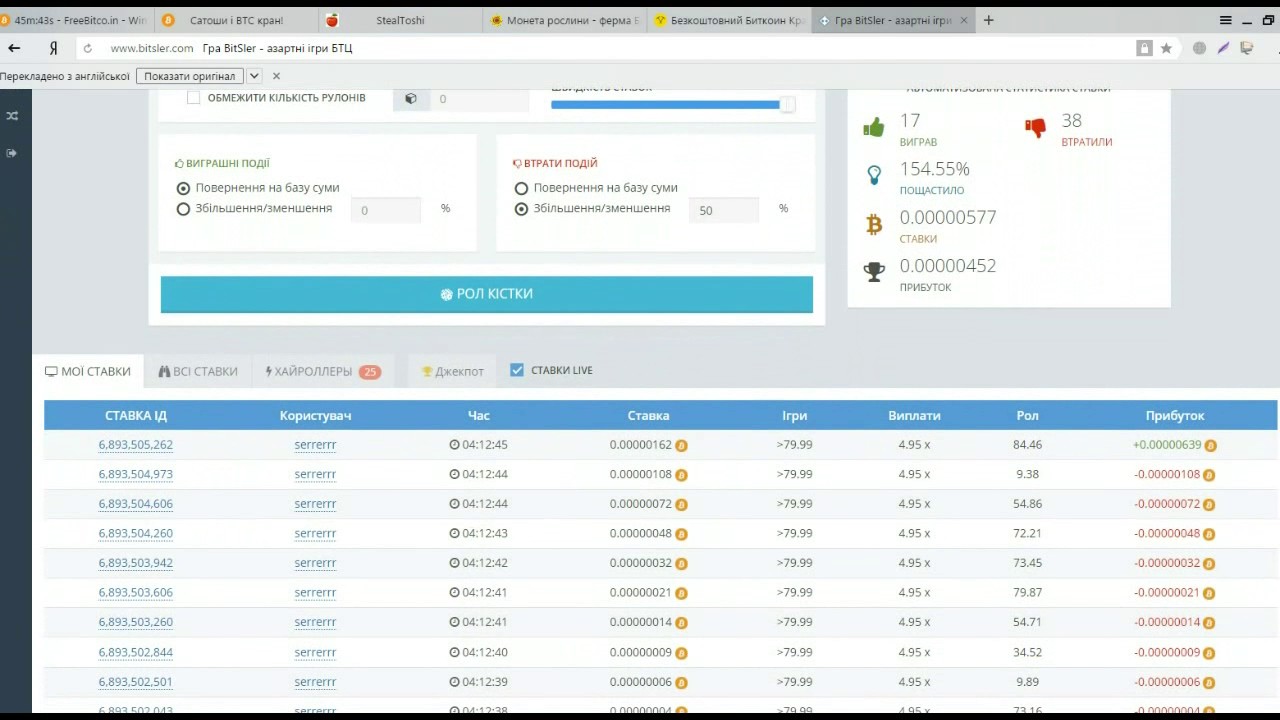Screen dimensions: 1280x720
Task: Click the light bulb luck icon
Action: coord(874,176)
